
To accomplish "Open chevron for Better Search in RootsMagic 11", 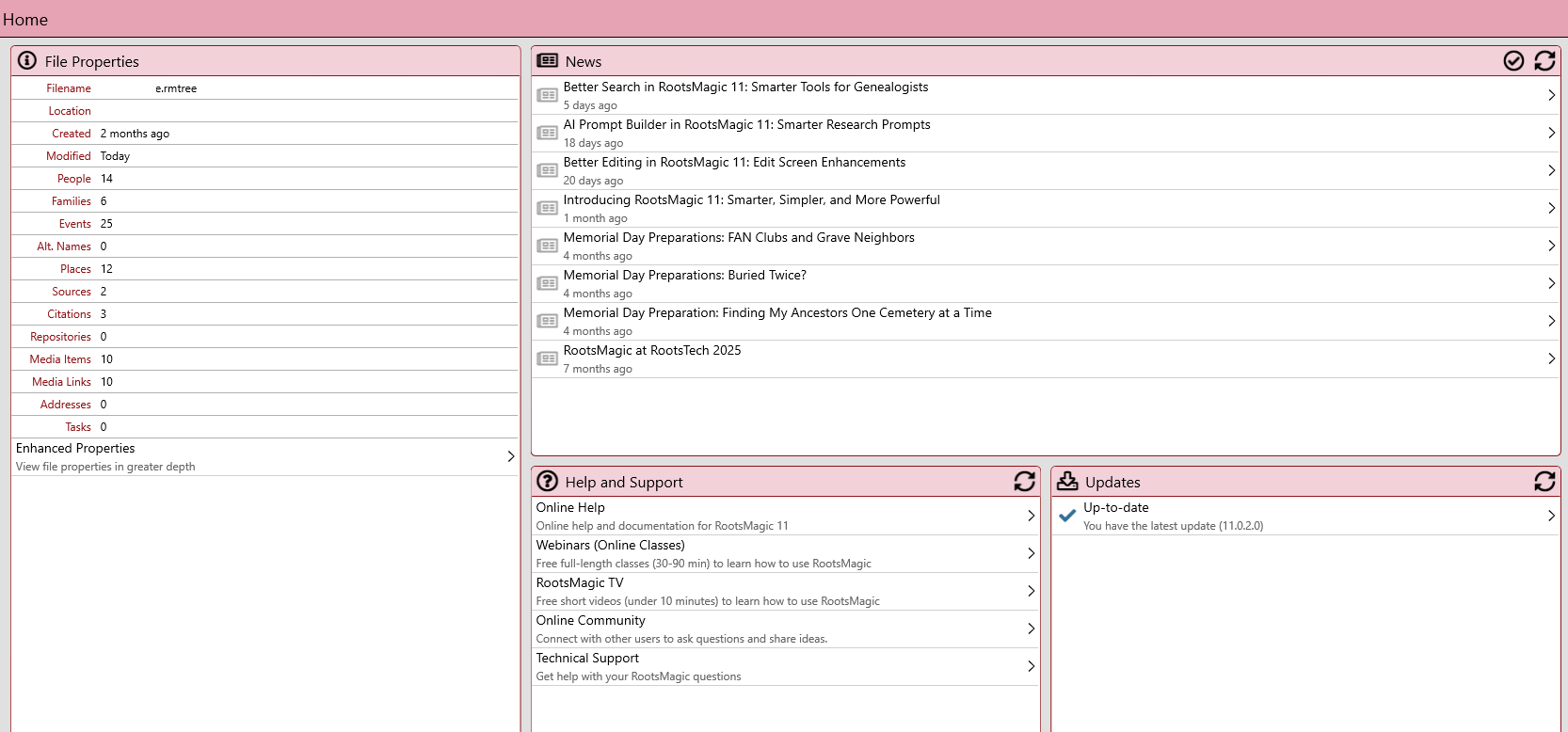I will [x=1551, y=95].
